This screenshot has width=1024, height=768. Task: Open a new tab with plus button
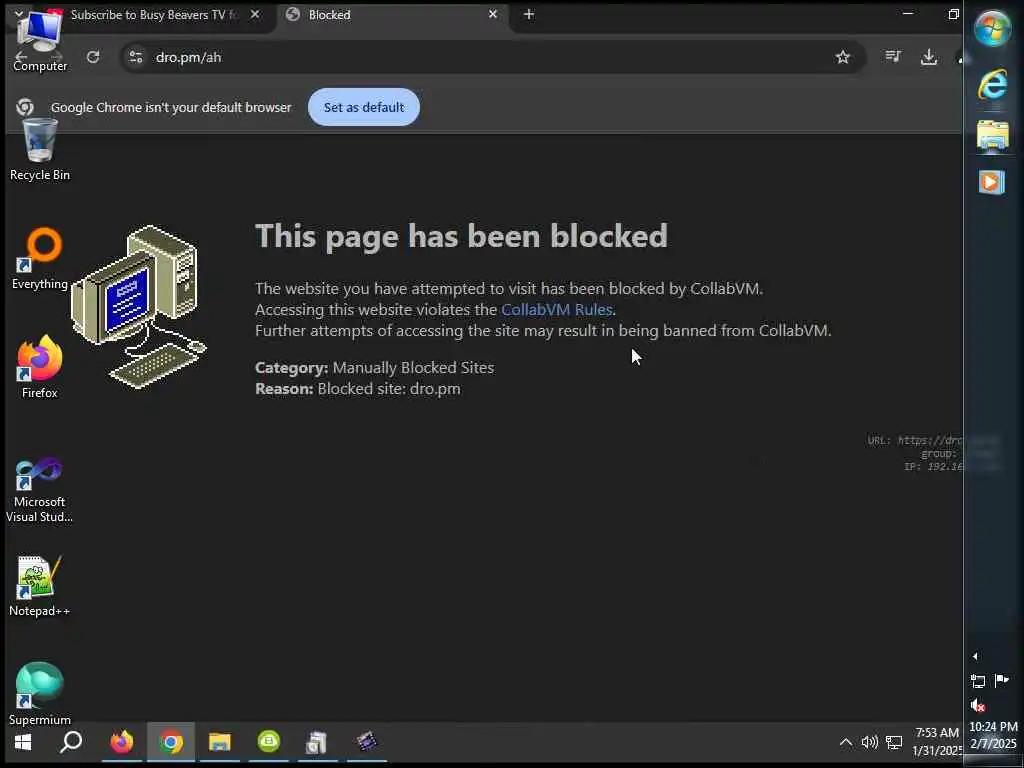click(x=529, y=14)
